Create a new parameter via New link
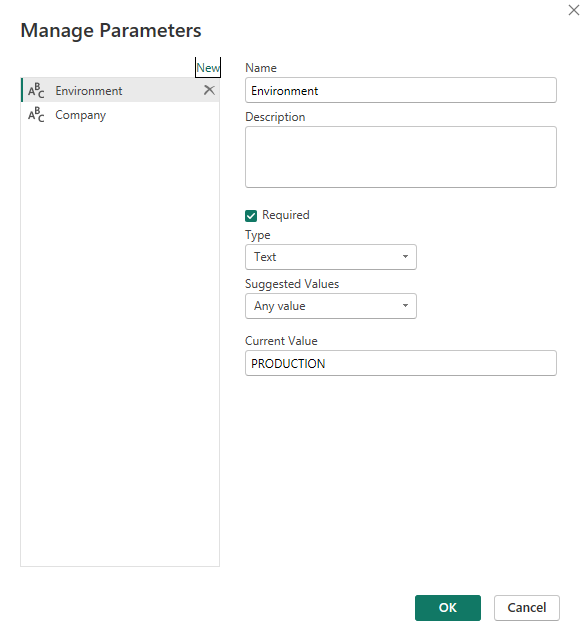The image size is (585, 637). (x=208, y=67)
